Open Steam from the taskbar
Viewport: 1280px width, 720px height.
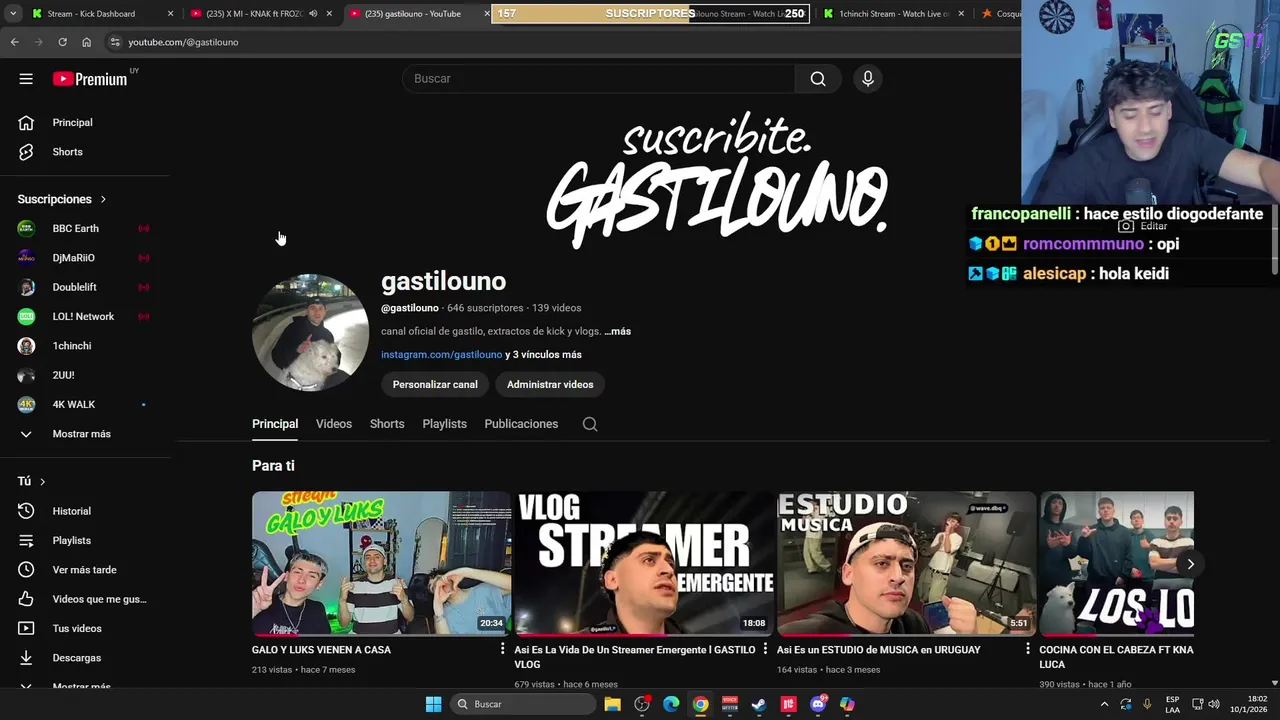pos(759,704)
